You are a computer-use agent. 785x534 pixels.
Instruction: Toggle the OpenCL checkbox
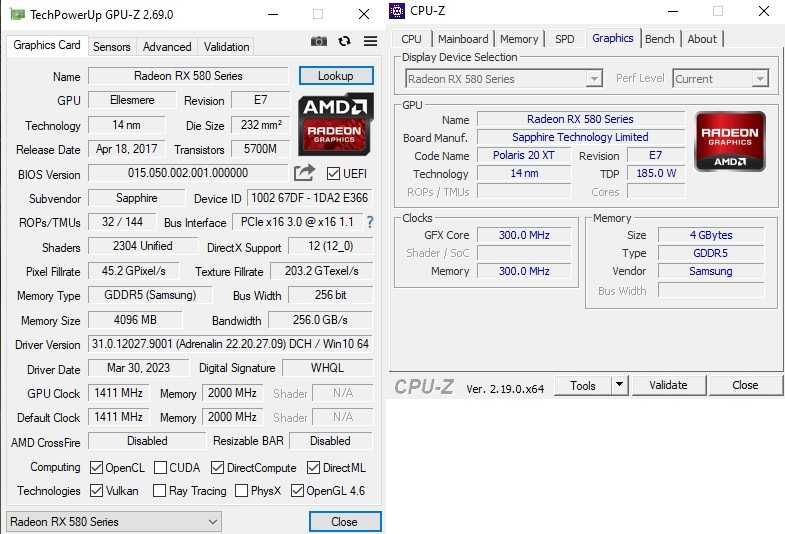coord(96,467)
